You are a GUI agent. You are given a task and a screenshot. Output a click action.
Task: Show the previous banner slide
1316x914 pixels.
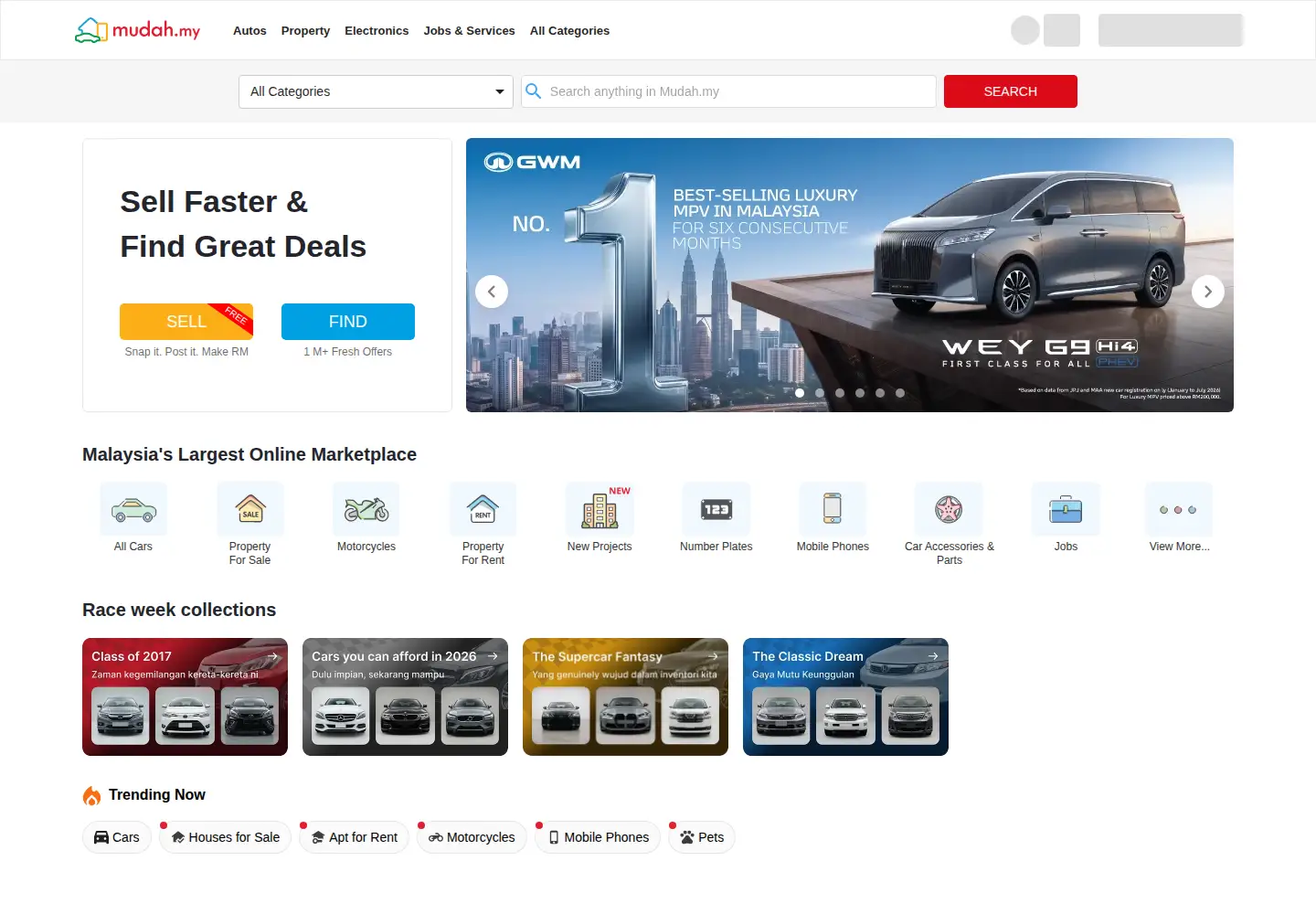pyautogui.click(x=492, y=292)
